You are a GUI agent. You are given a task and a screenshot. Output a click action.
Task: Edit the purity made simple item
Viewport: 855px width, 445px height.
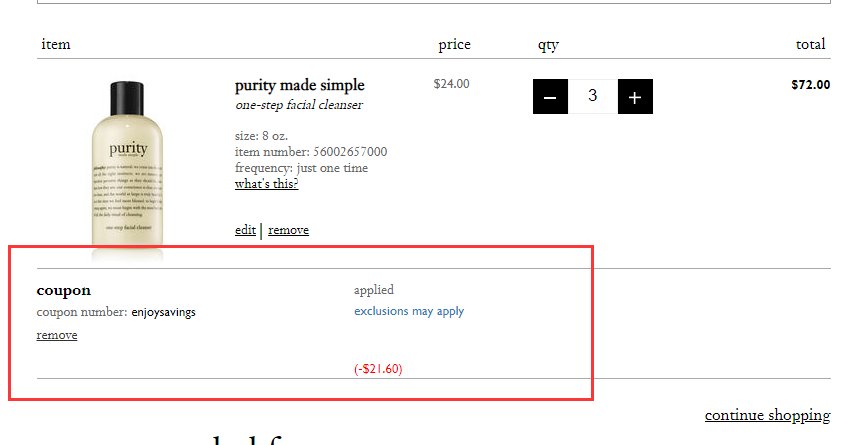pyautogui.click(x=245, y=230)
